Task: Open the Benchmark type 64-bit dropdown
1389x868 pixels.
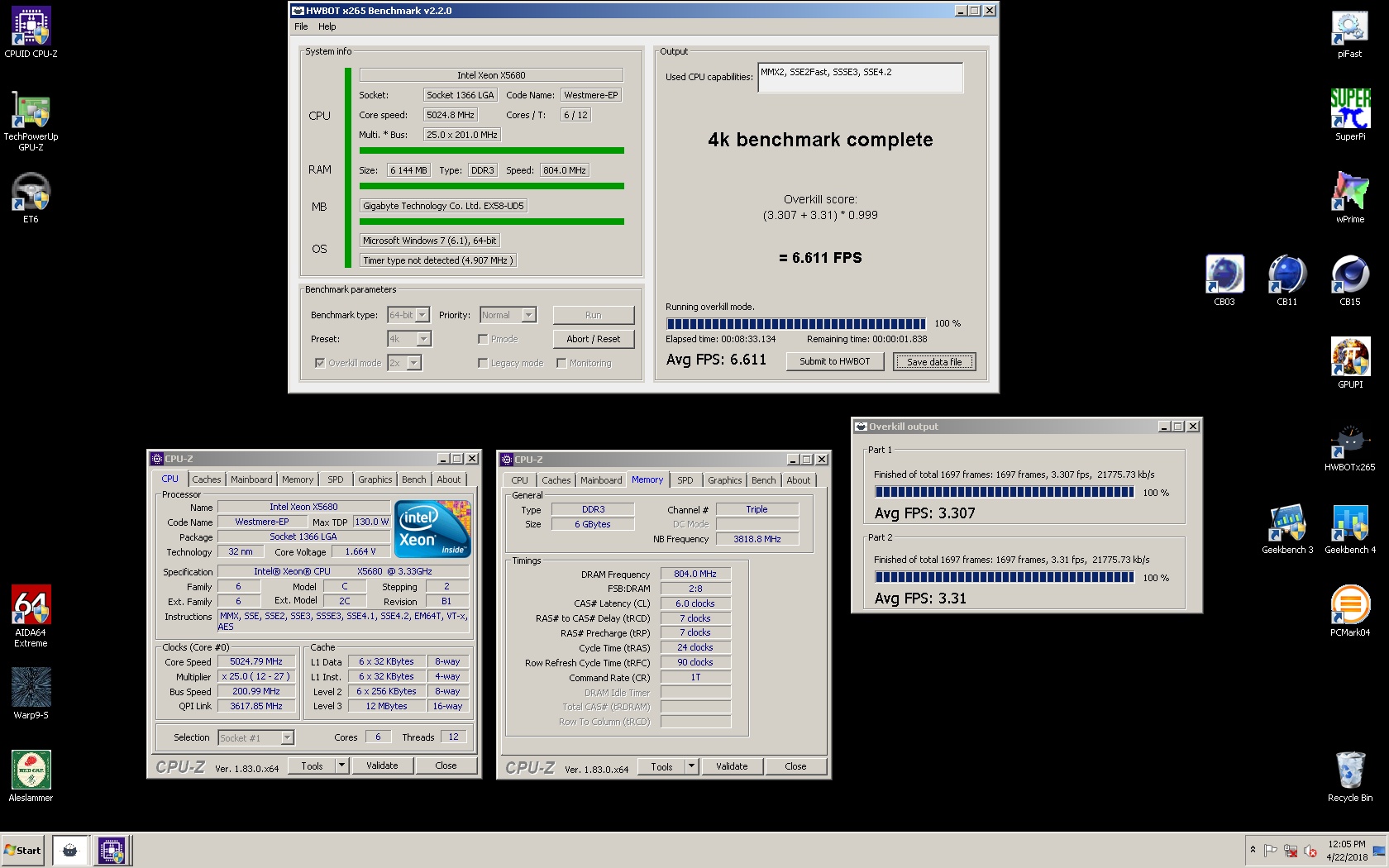Action: coord(408,315)
